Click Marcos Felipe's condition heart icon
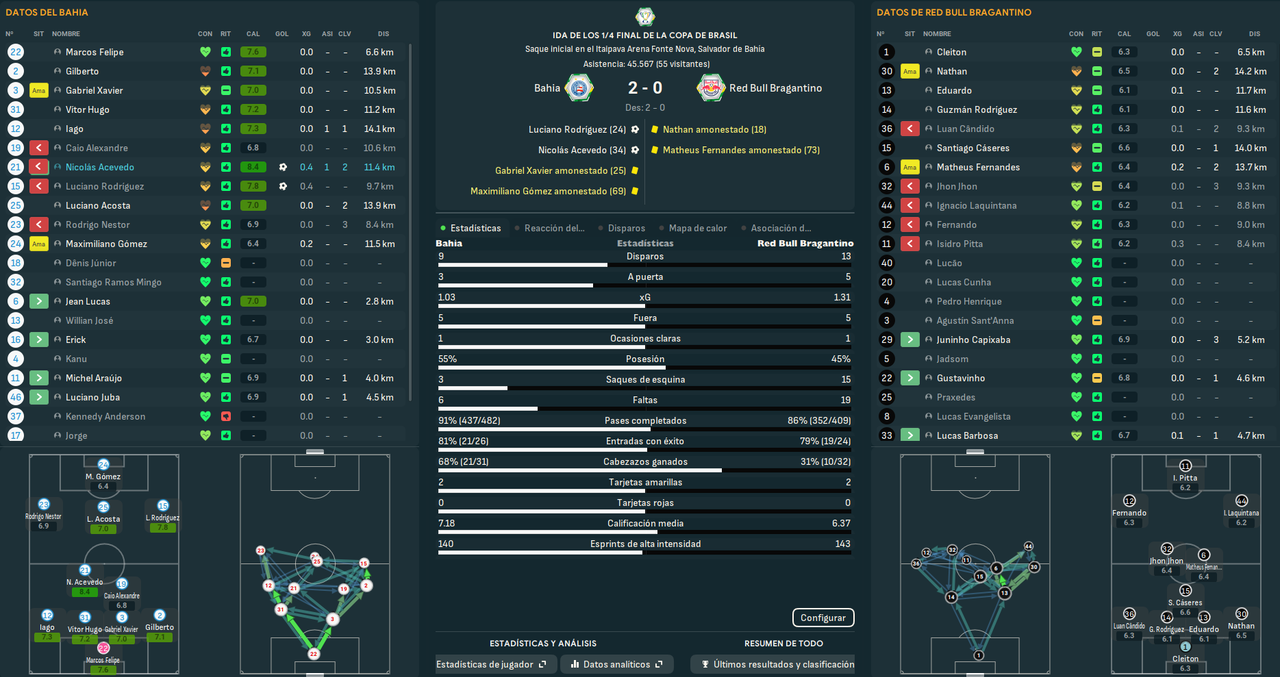The height and width of the screenshot is (677, 1280). (206, 52)
